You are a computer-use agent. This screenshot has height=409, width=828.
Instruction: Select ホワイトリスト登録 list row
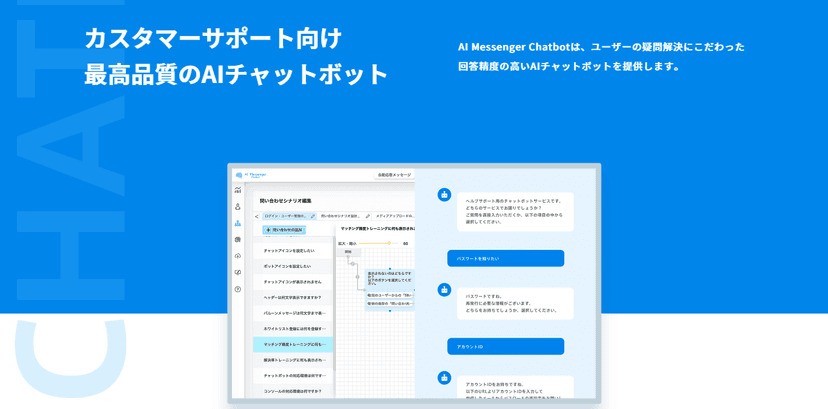(x=293, y=329)
